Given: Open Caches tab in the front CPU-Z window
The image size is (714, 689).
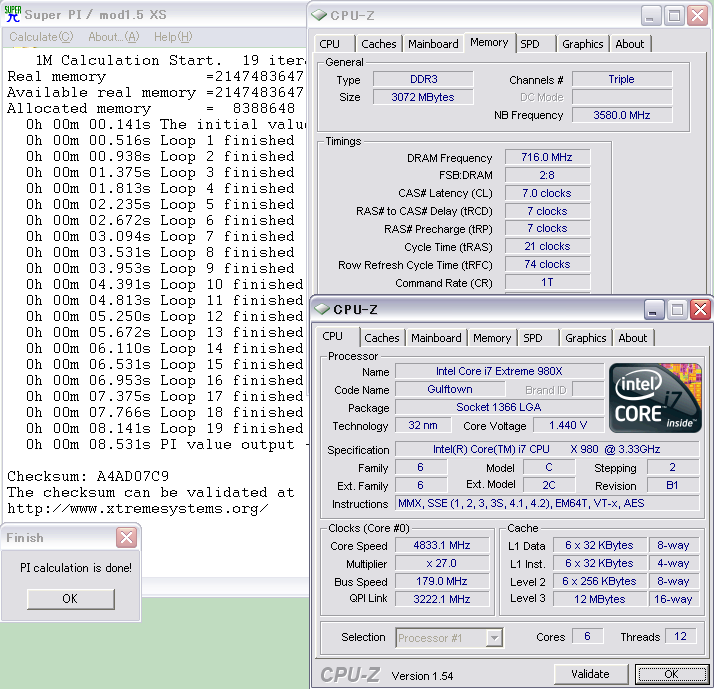Looking at the screenshot, I should tap(382, 338).
